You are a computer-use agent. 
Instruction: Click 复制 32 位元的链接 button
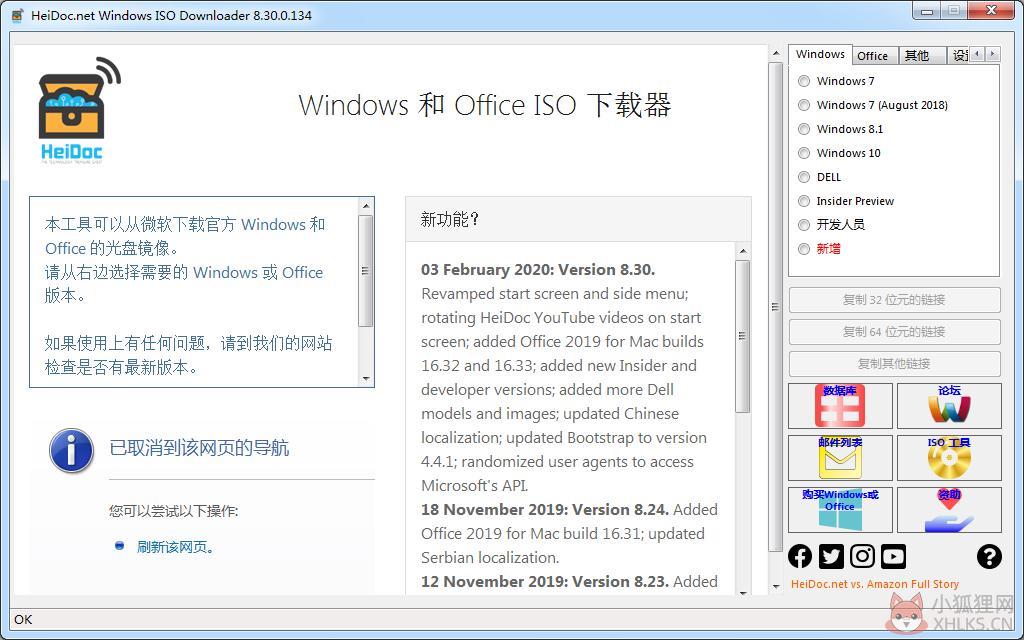(x=894, y=300)
